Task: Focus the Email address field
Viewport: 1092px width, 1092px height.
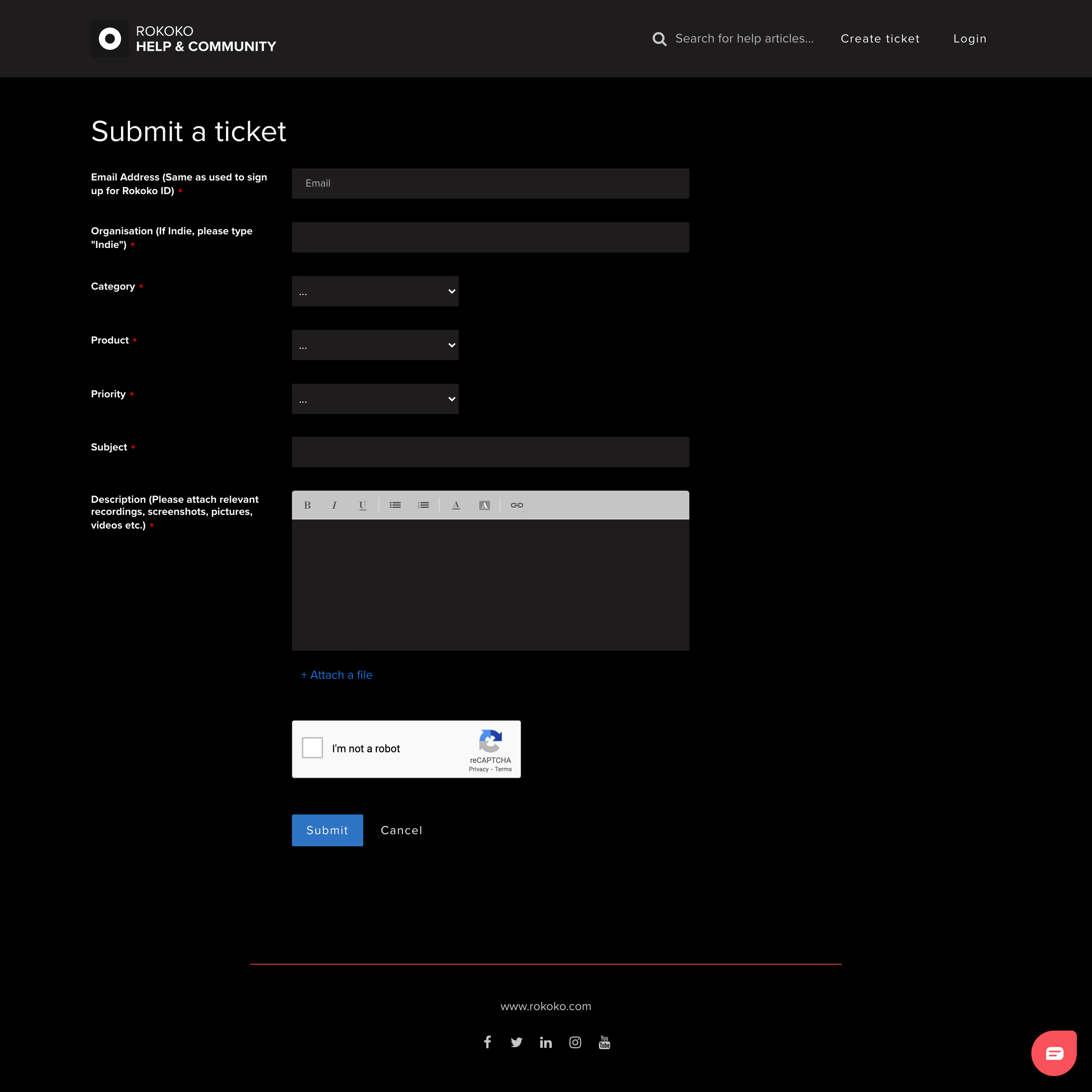Action: 490,183
